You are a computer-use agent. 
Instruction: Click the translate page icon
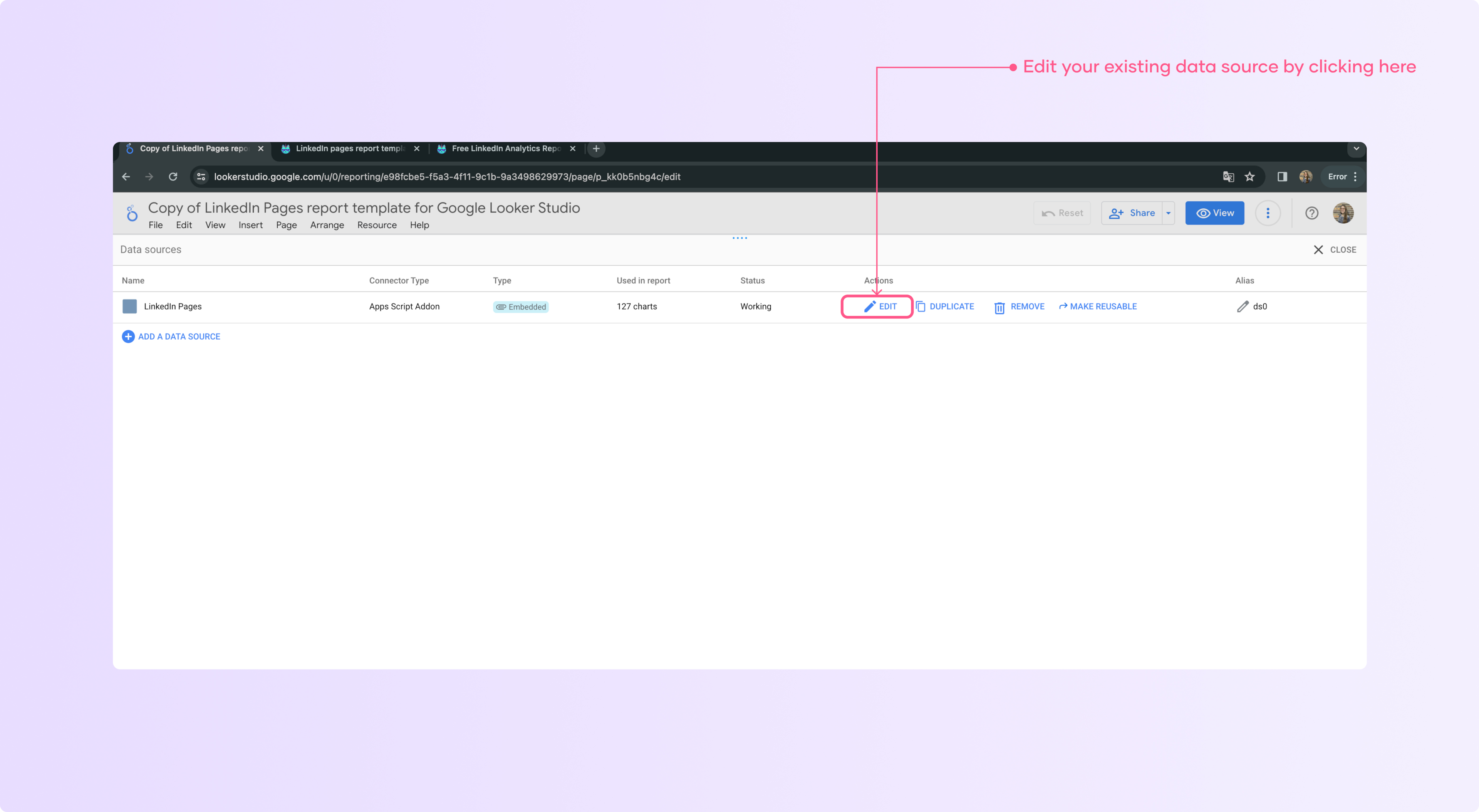tap(1228, 177)
